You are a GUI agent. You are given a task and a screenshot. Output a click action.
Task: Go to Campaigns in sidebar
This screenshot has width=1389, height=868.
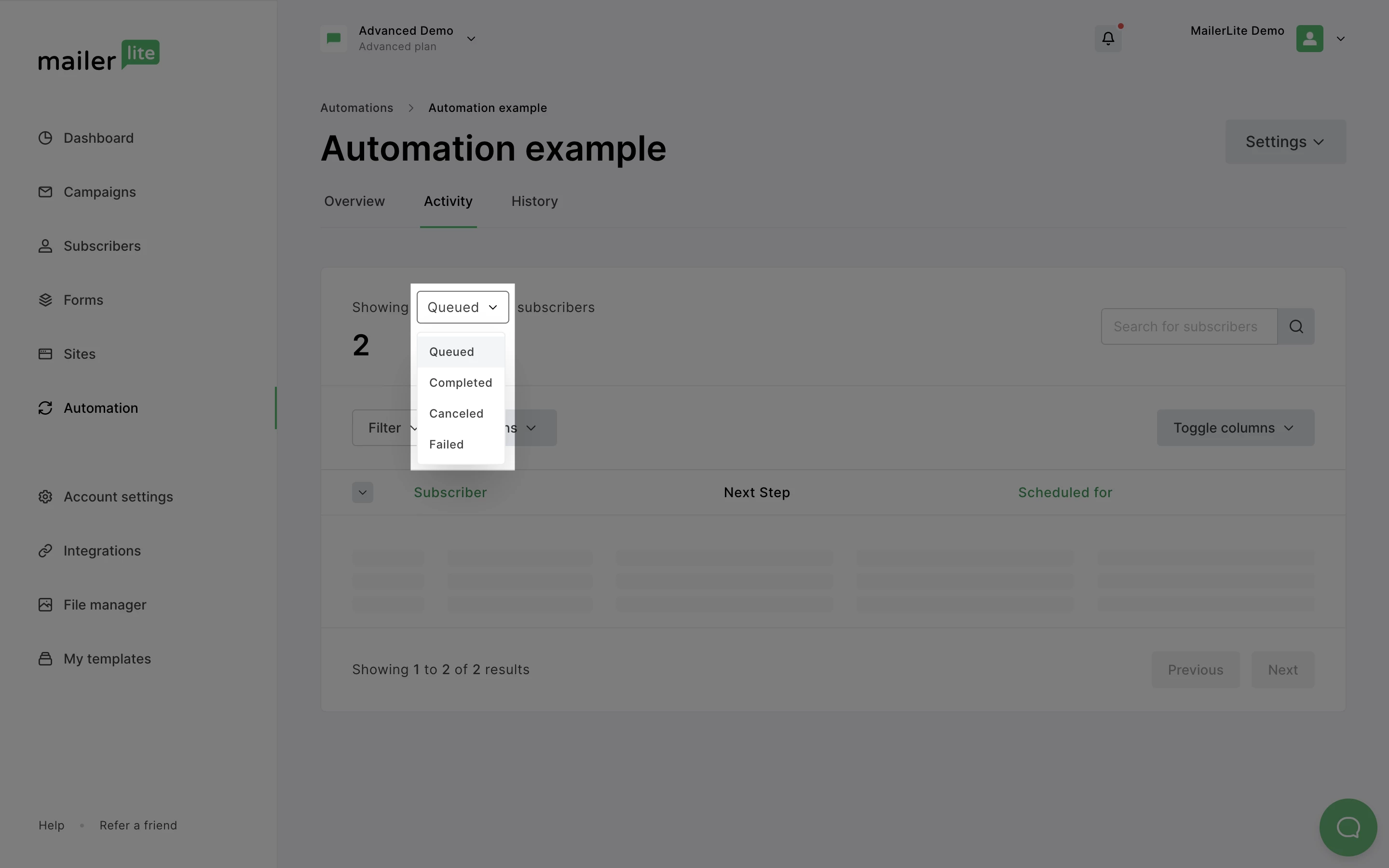99,192
